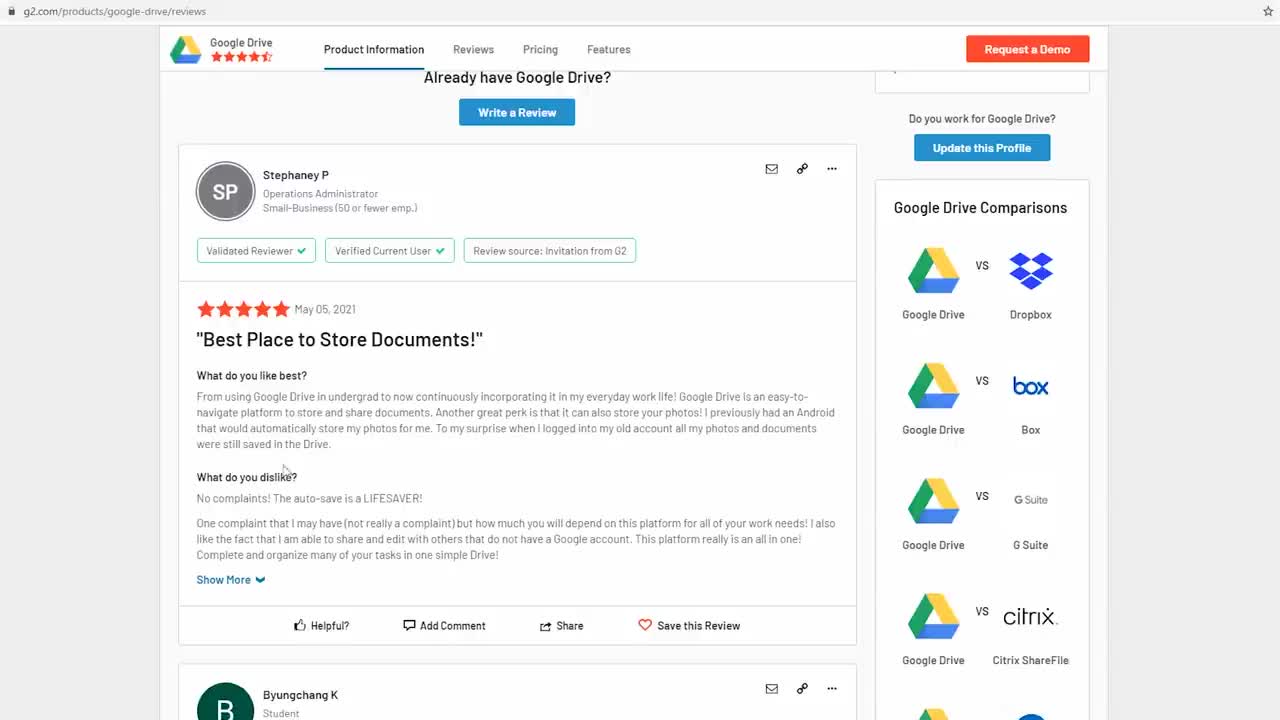1280x720 pixels.
Task: Click the Verified Current User badge
Action: click(390, 251)
